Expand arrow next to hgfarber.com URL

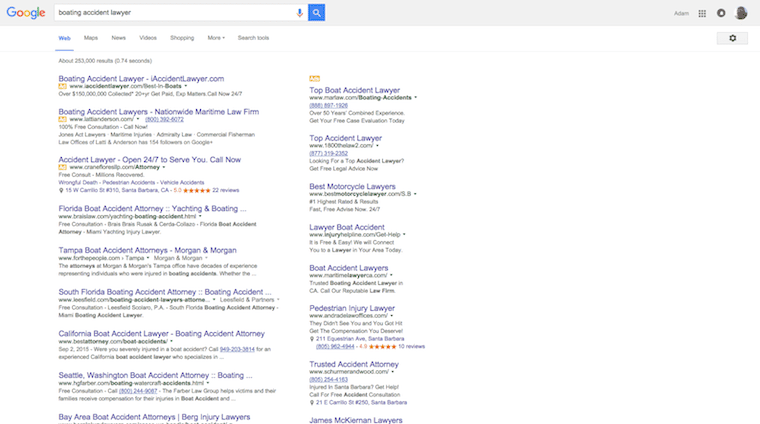[x=208, y=383]
